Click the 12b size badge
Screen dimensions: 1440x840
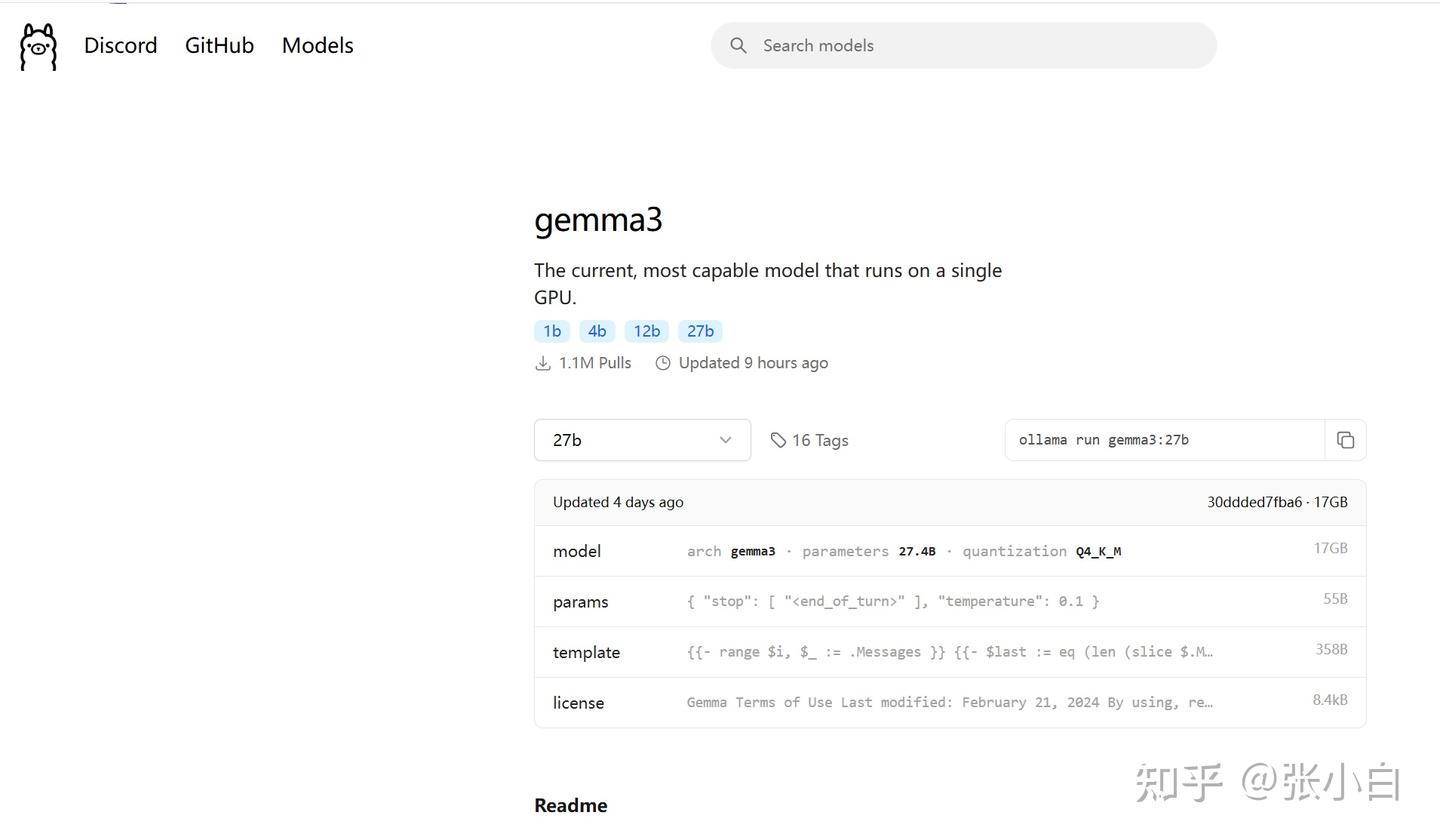point(646,331)
